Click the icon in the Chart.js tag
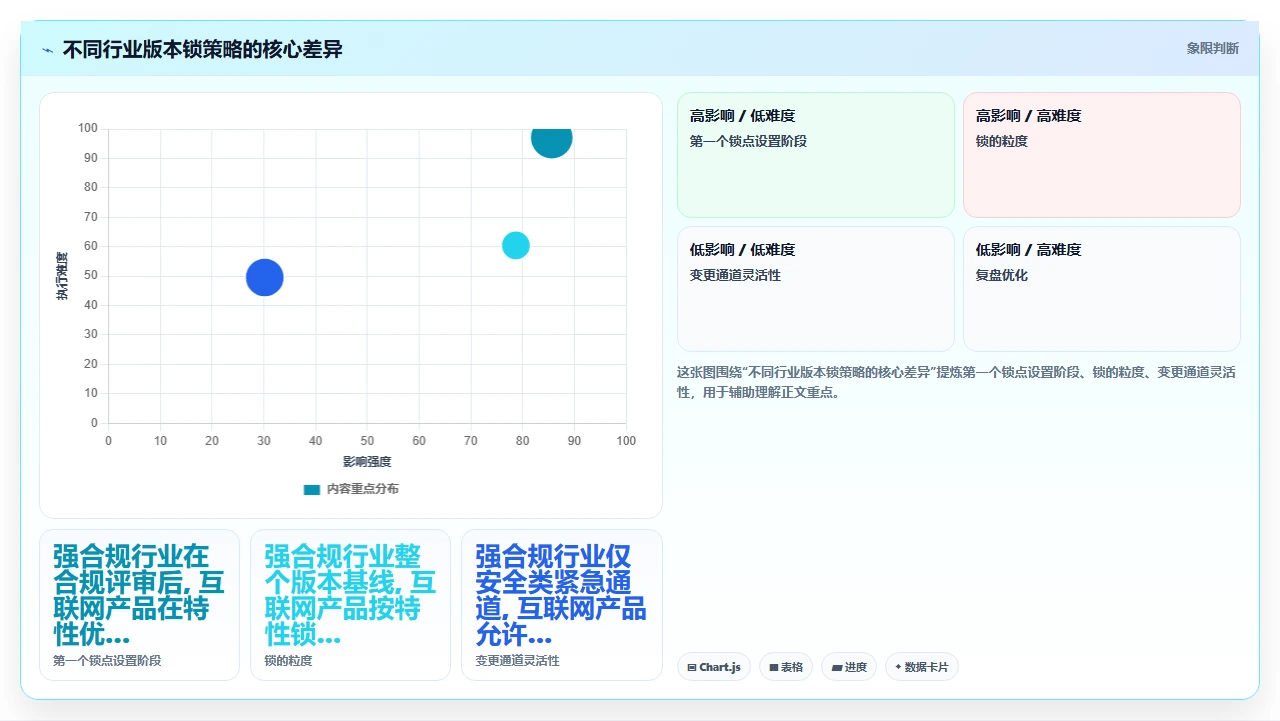Image resolution: width=1280 pixels, height=721 pixels. [692, 668]
